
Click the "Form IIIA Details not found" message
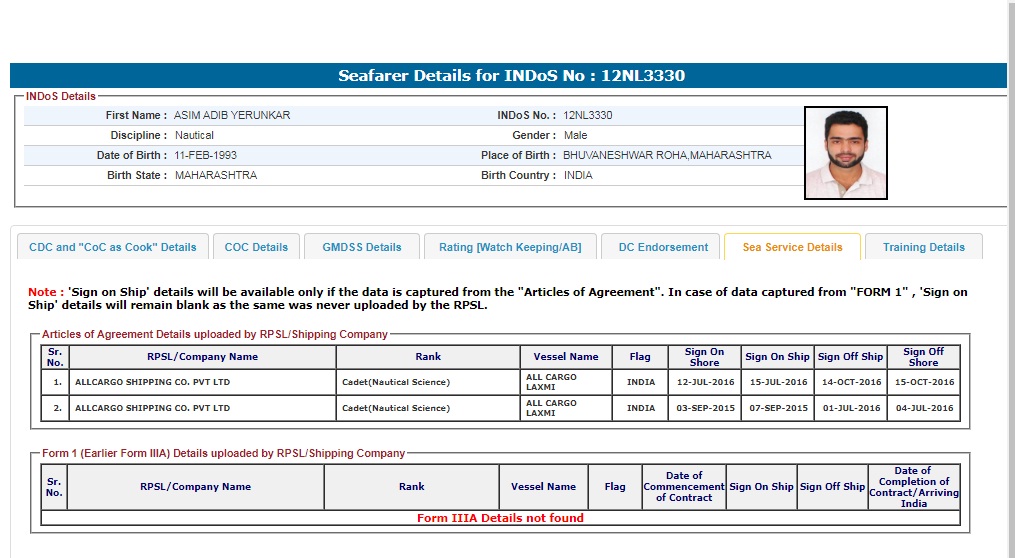500,518
